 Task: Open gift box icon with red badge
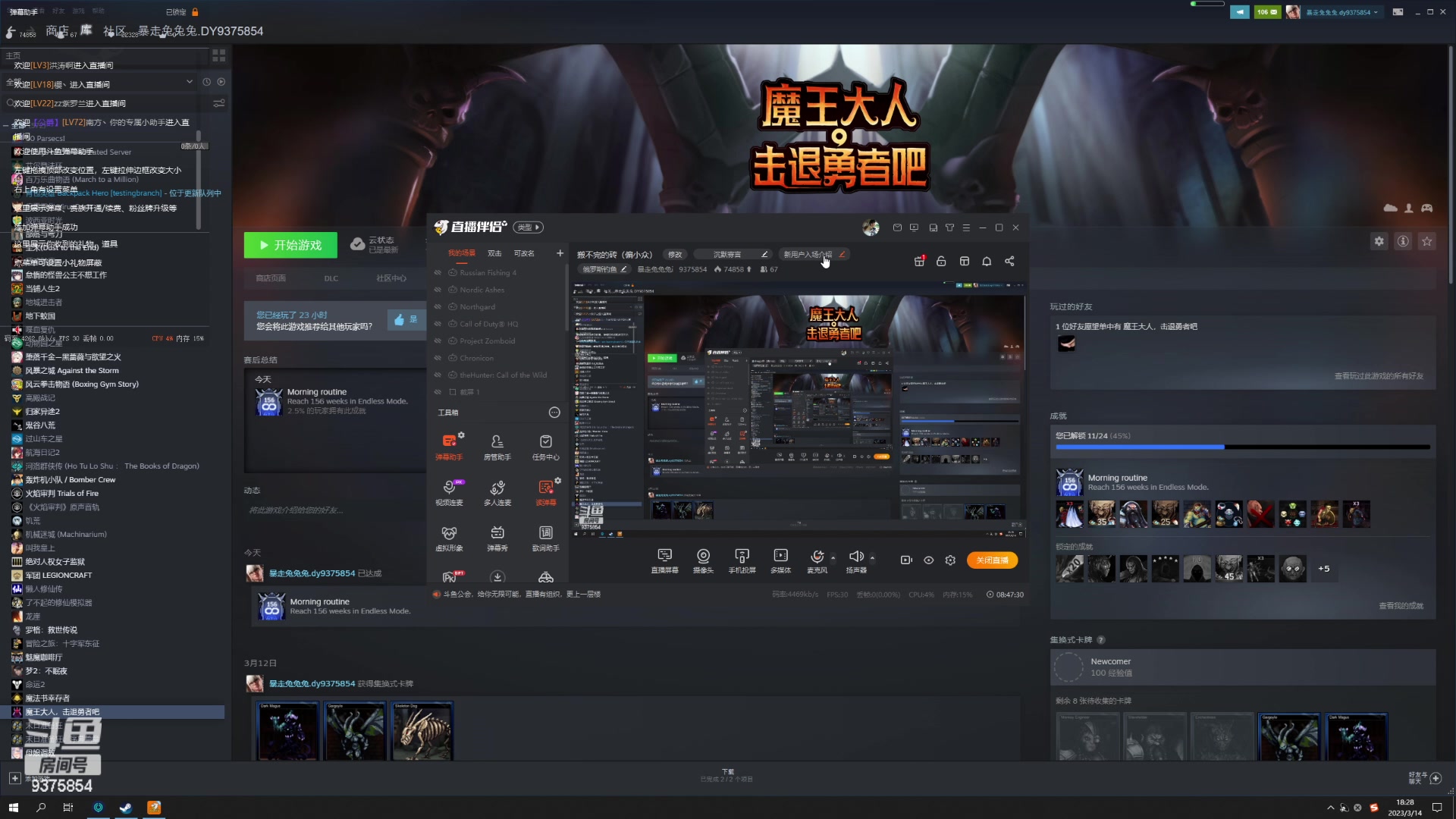(x=919, y=261)
